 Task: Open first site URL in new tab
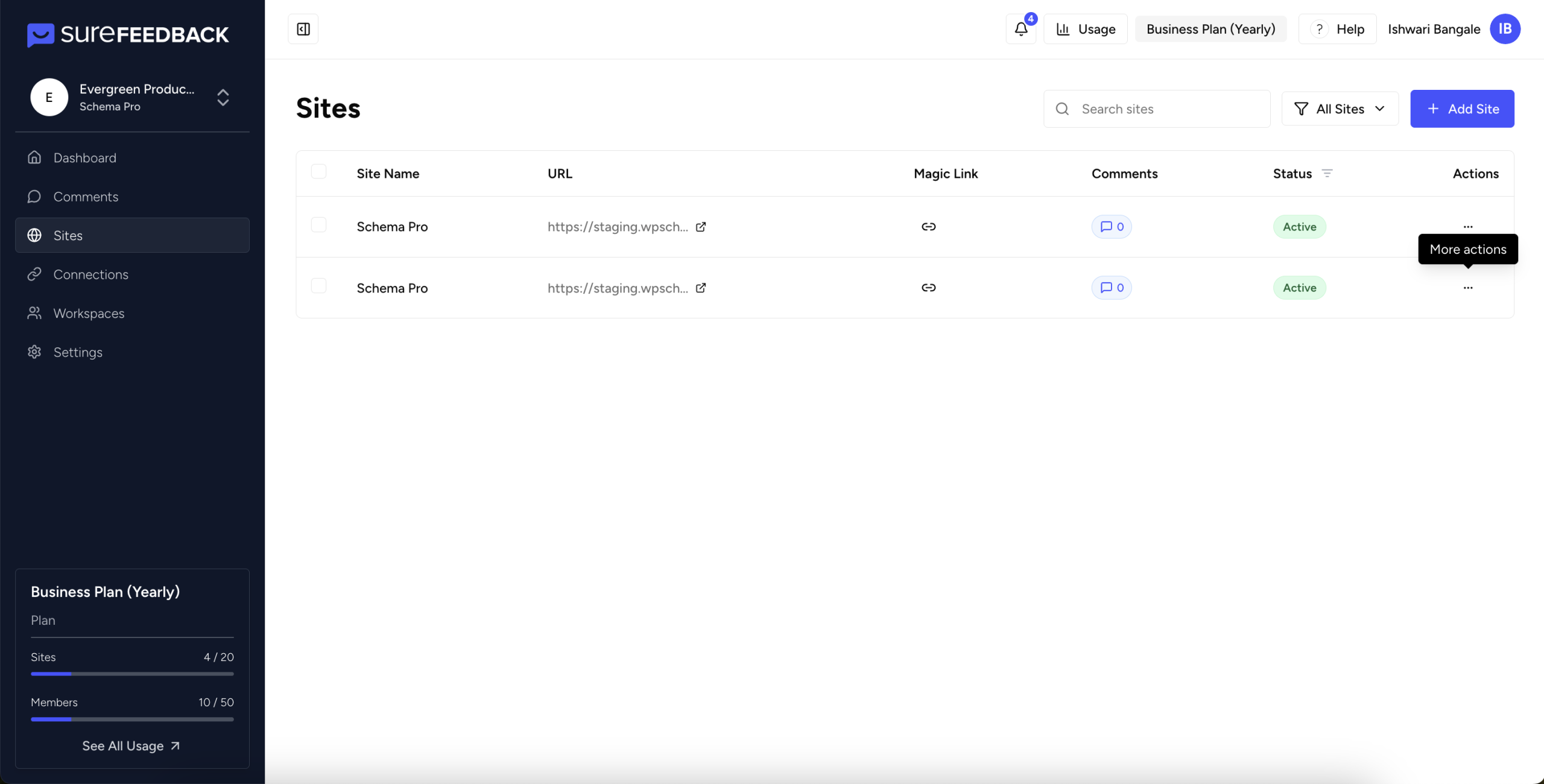(701, 227)
